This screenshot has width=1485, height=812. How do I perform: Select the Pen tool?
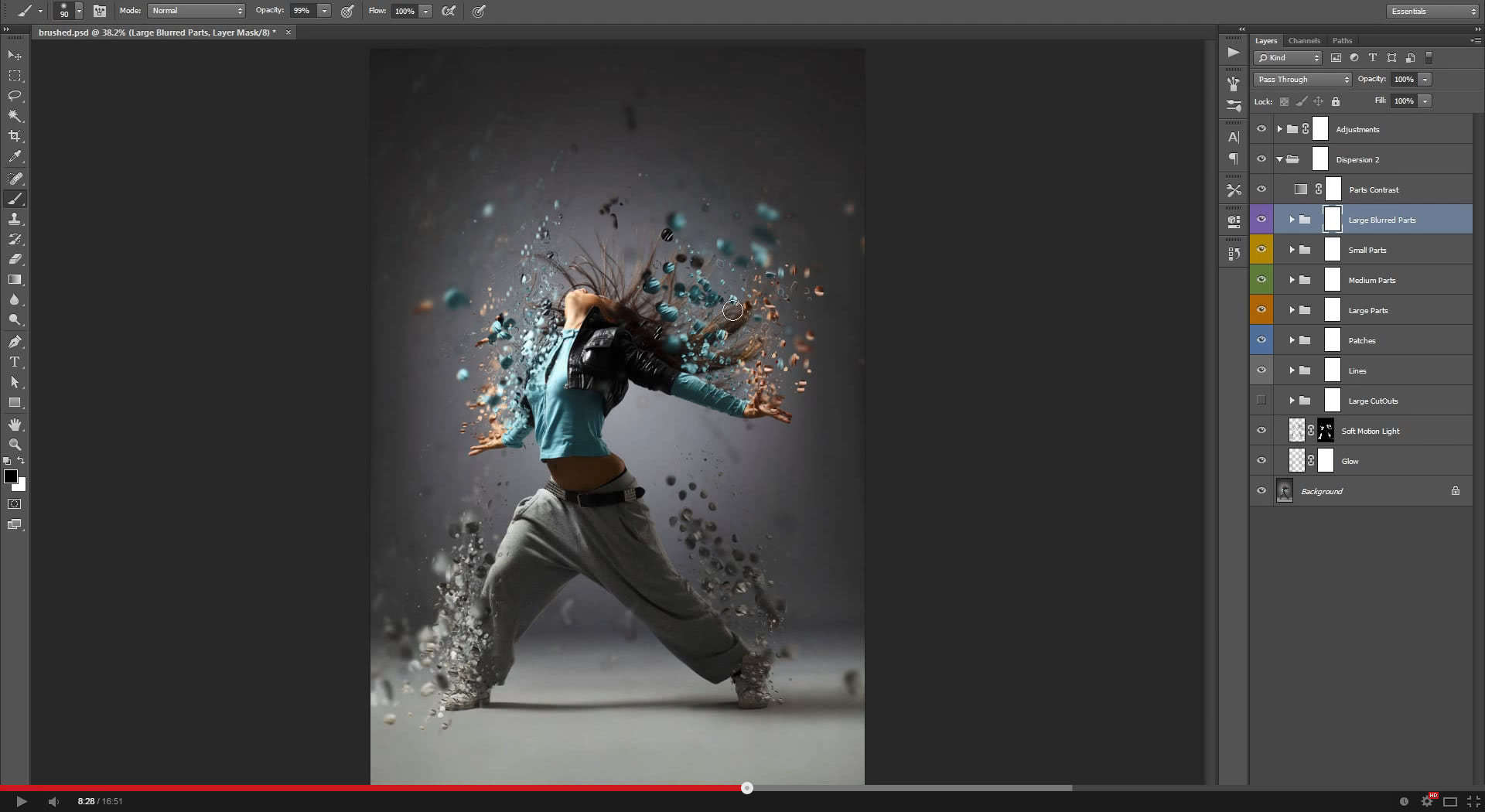click(15, 342)
